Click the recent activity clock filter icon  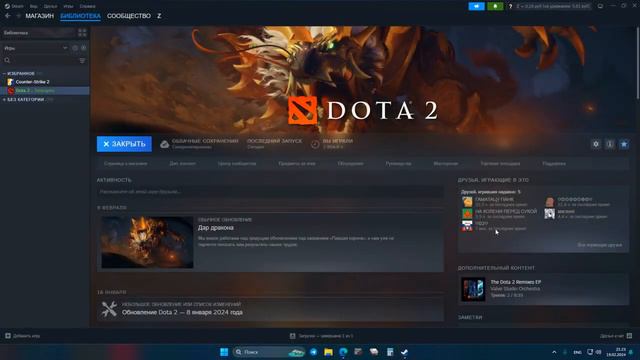click(75, 48)
